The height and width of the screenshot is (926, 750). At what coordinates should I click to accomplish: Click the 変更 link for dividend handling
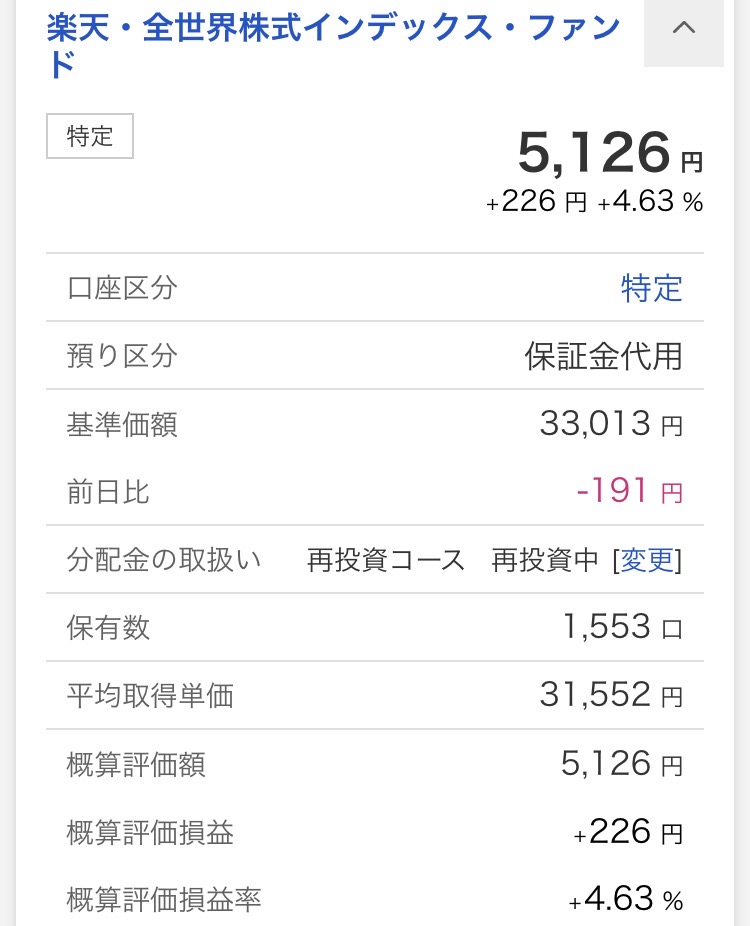click(648, 560)
